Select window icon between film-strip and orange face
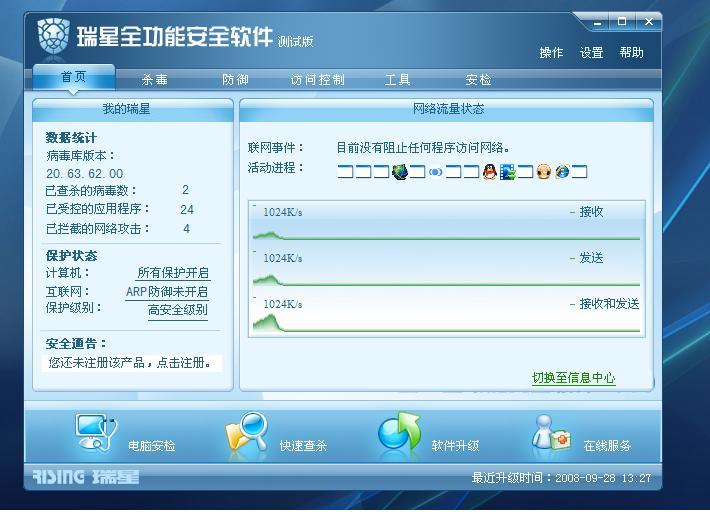The width and height of the screenshot is (710, 512). (525, 172)
